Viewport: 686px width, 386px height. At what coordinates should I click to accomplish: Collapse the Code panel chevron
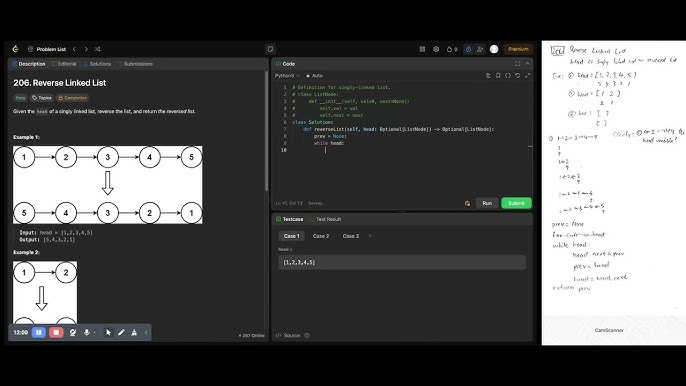(527, 64)
